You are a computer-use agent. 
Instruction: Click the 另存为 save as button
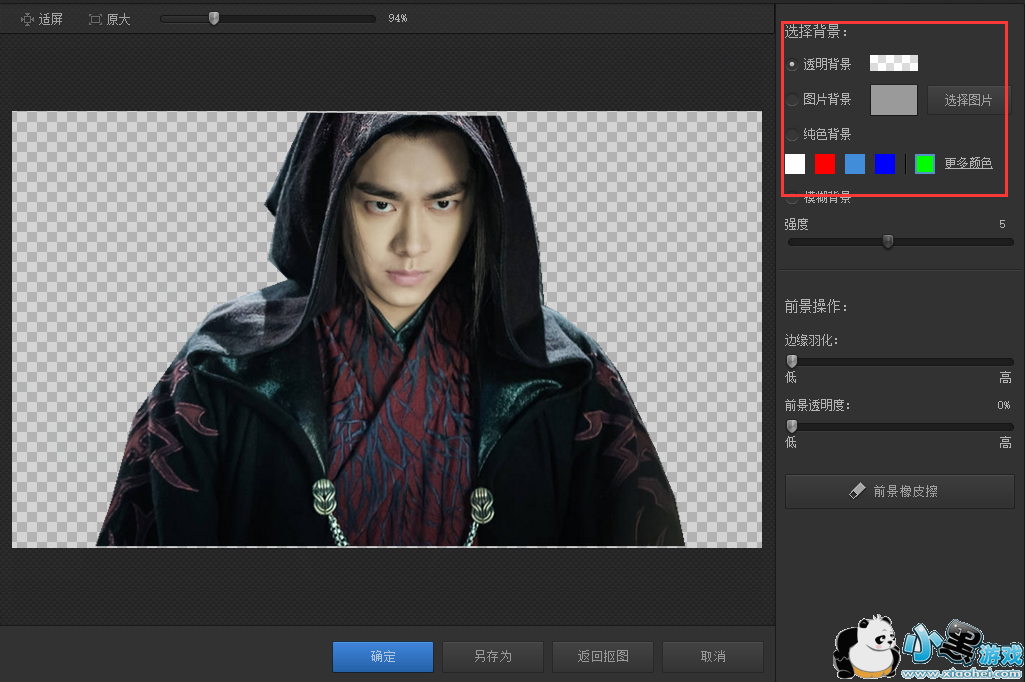tap(492, 657)
